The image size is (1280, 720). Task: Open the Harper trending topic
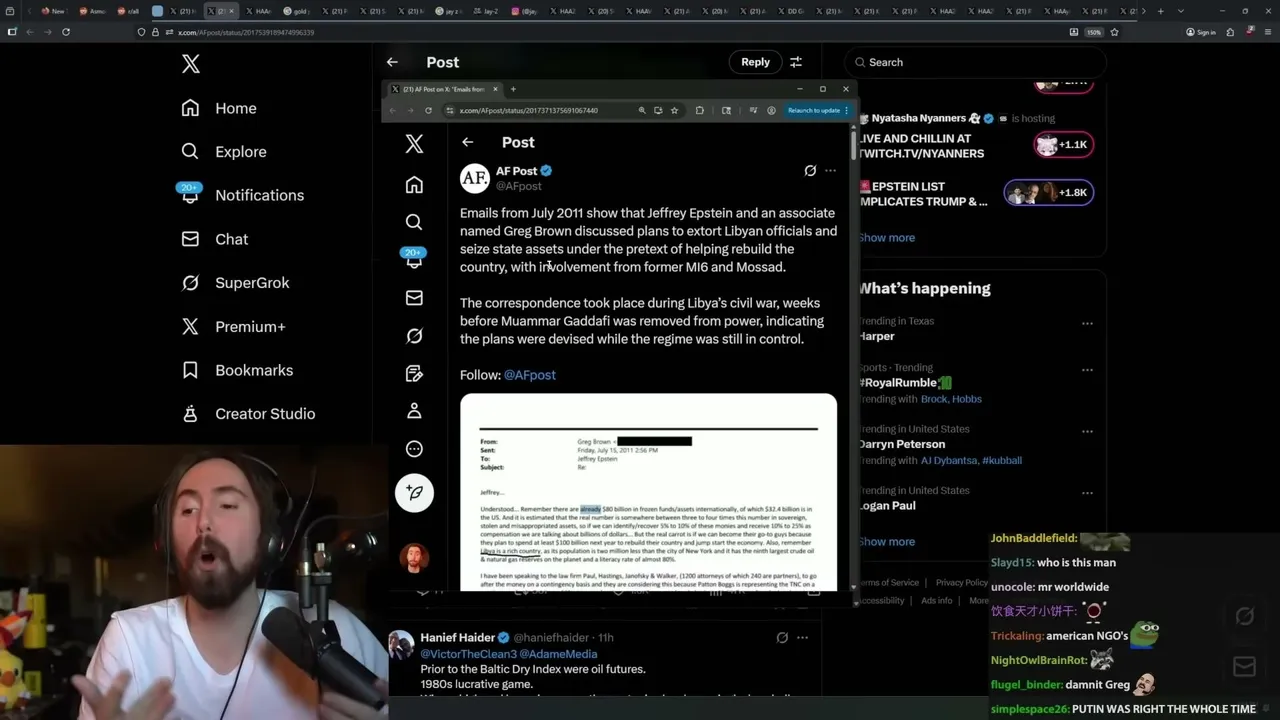[x=876, y=336]
